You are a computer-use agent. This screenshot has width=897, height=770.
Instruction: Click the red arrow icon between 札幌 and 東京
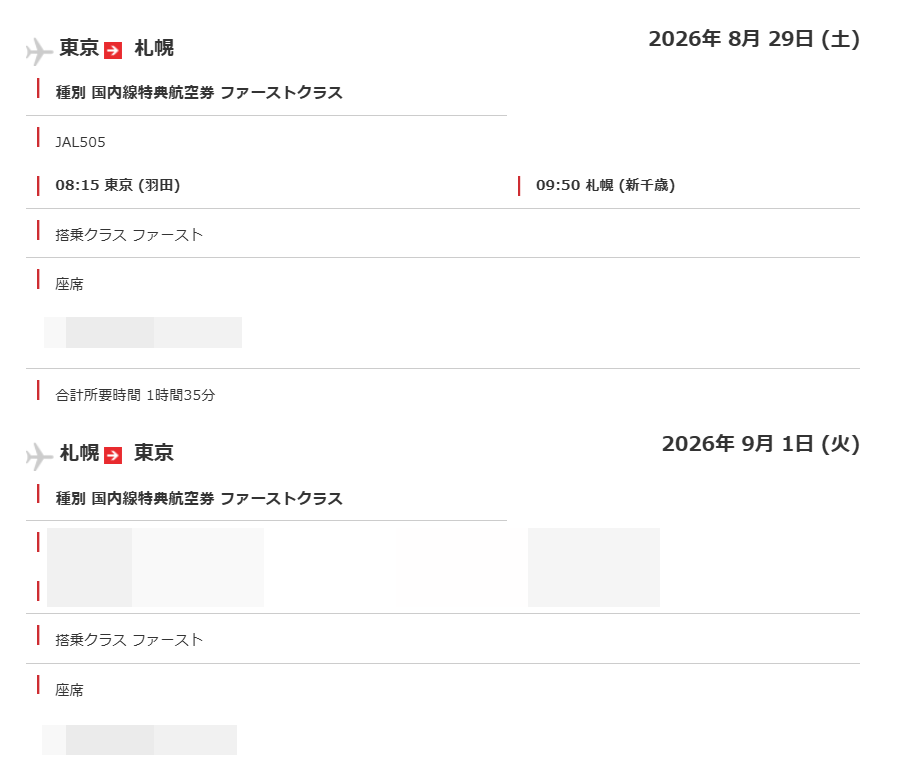click(x=113, y=455)
